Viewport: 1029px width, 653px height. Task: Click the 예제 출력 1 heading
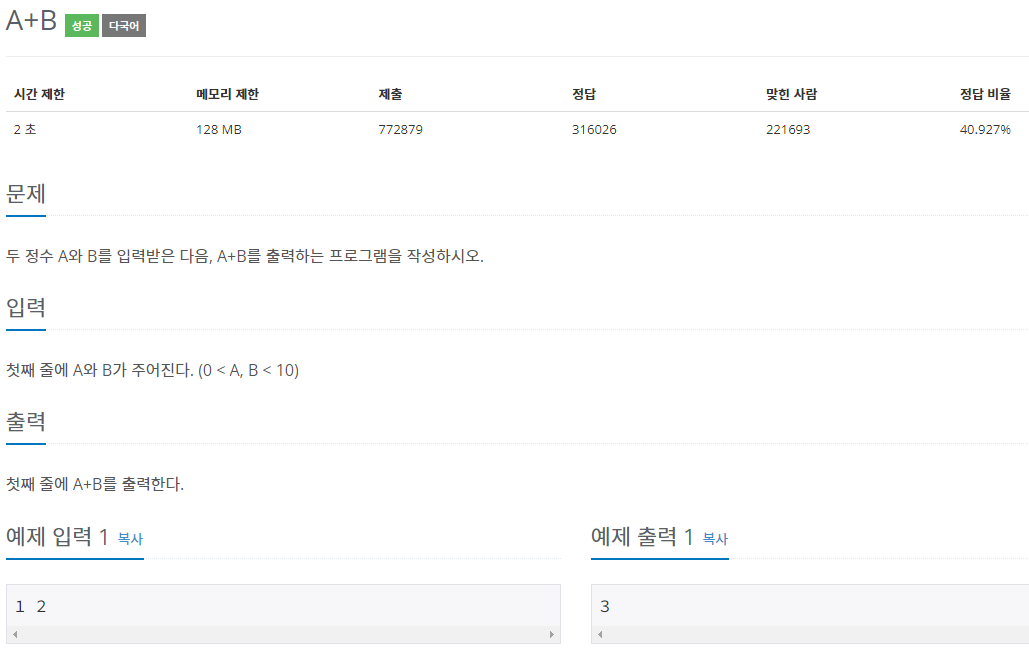click(642, 537)
